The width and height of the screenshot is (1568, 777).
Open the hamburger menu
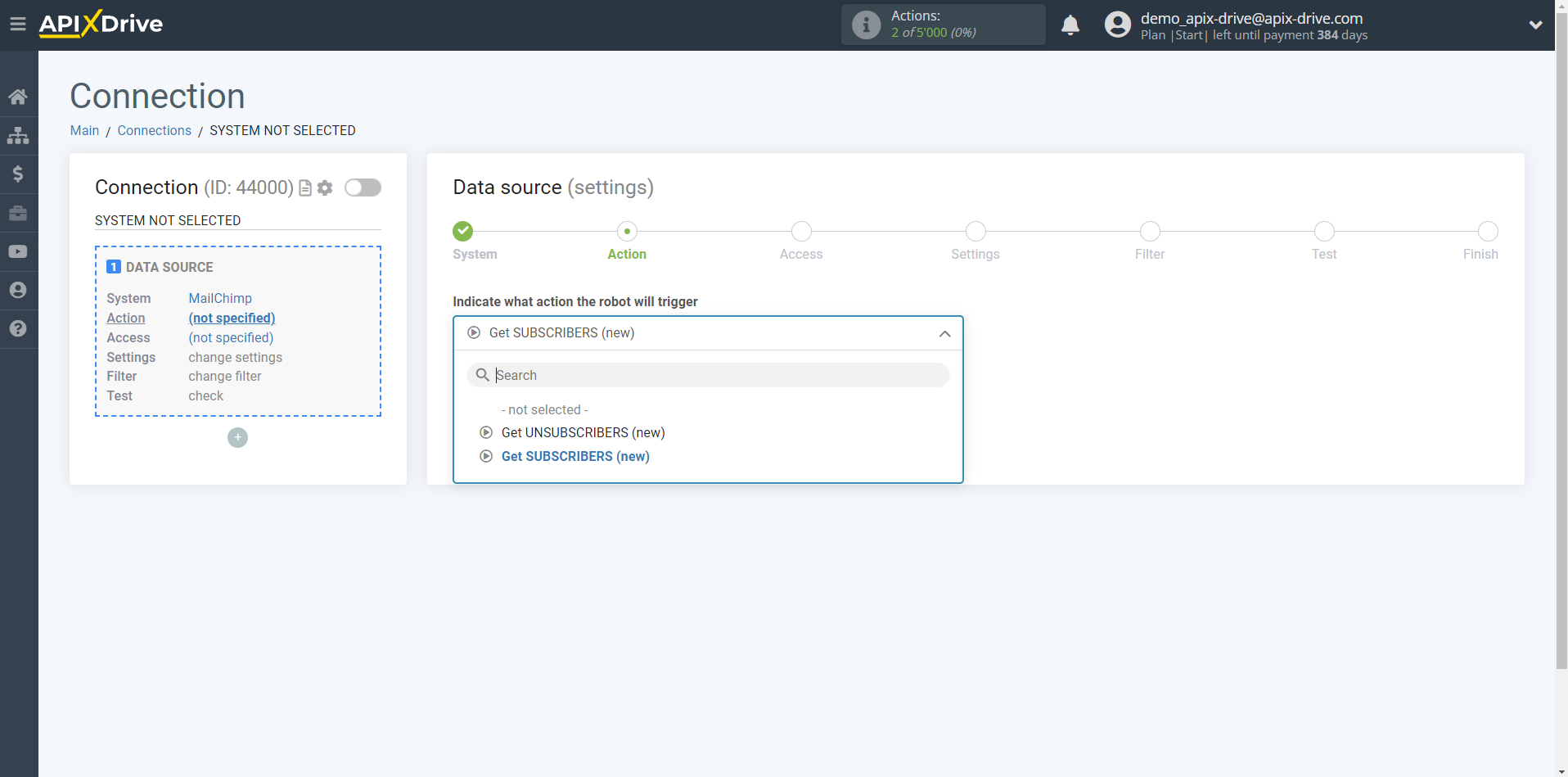coord(18,25)
